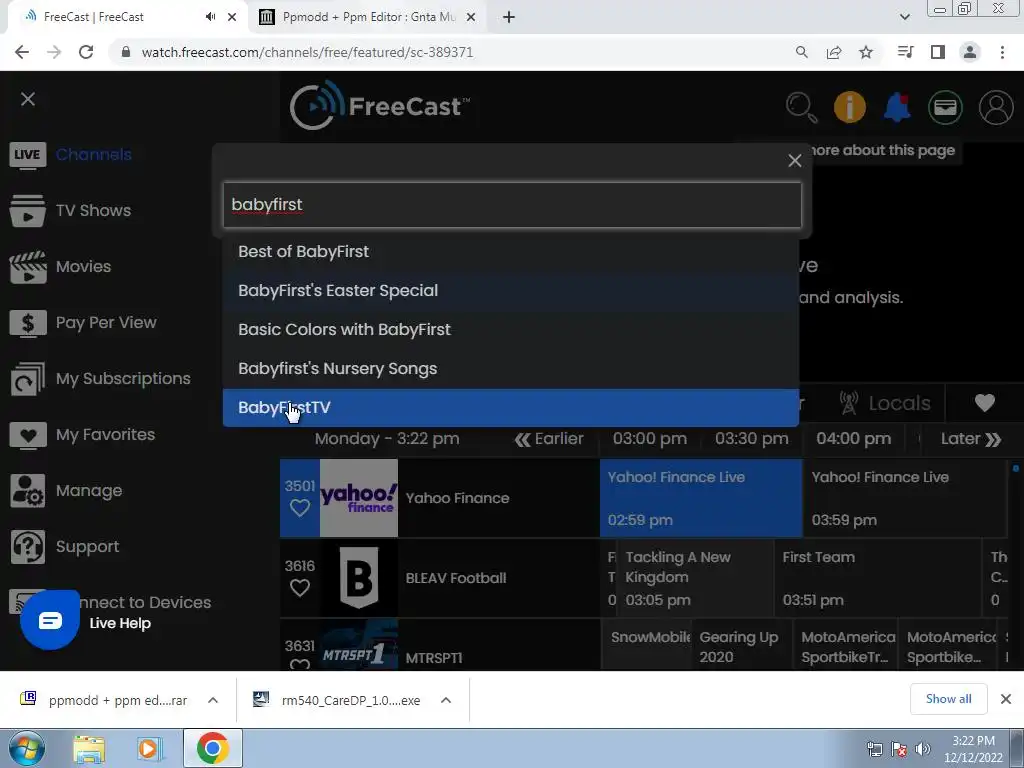Screen dimensions: 1024x768
Task: Click the green wallet card icon
Action: click(x=945, y=107)
